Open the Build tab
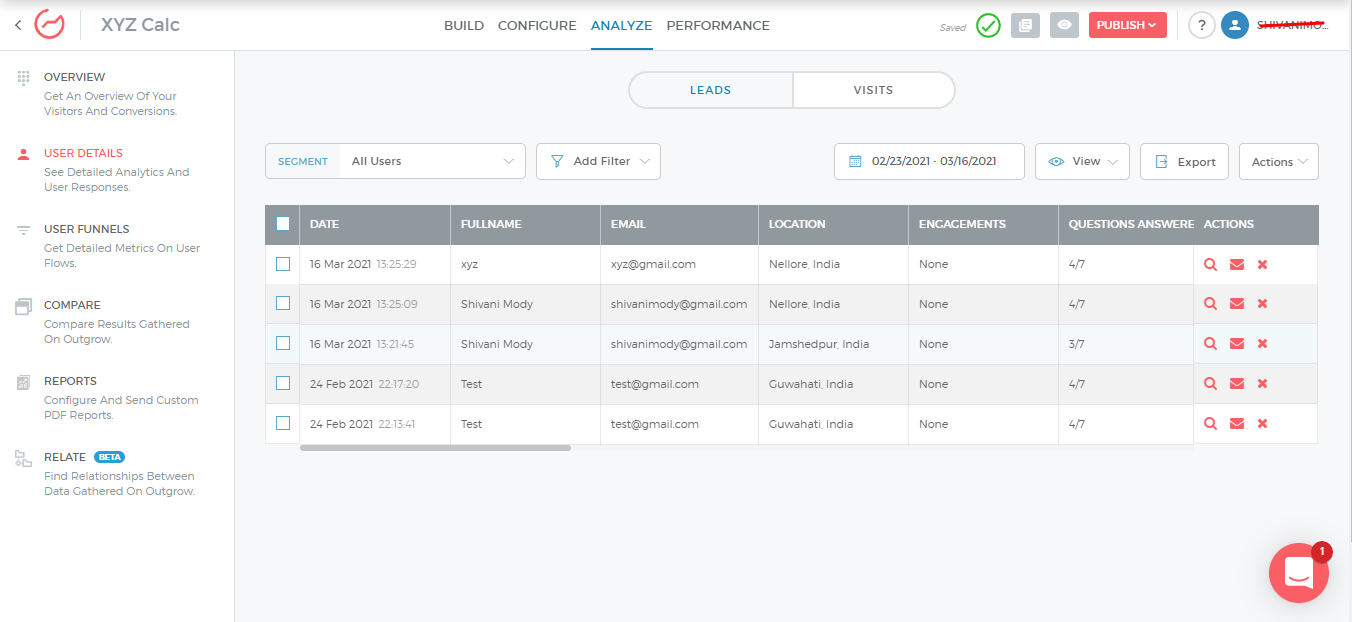1352x622 pixels. [x=464, y=26]
